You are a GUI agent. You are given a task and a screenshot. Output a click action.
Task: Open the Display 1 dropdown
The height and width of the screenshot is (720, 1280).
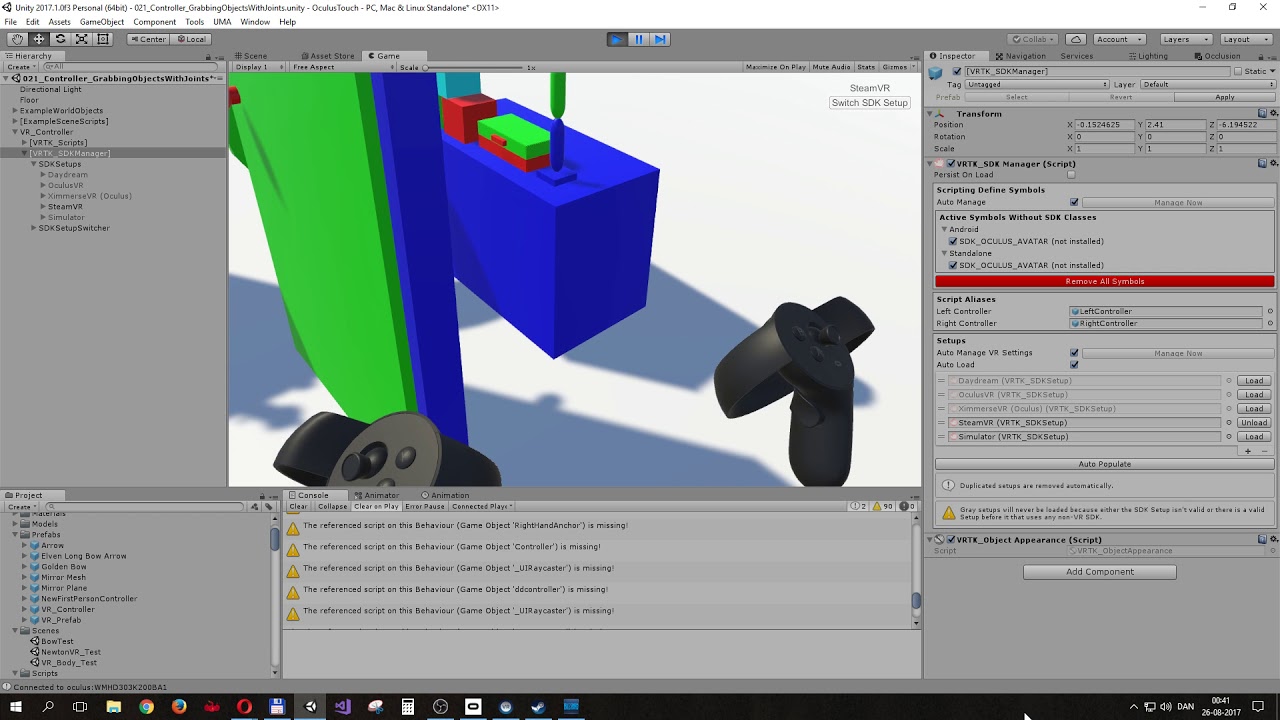pos(259,67)
